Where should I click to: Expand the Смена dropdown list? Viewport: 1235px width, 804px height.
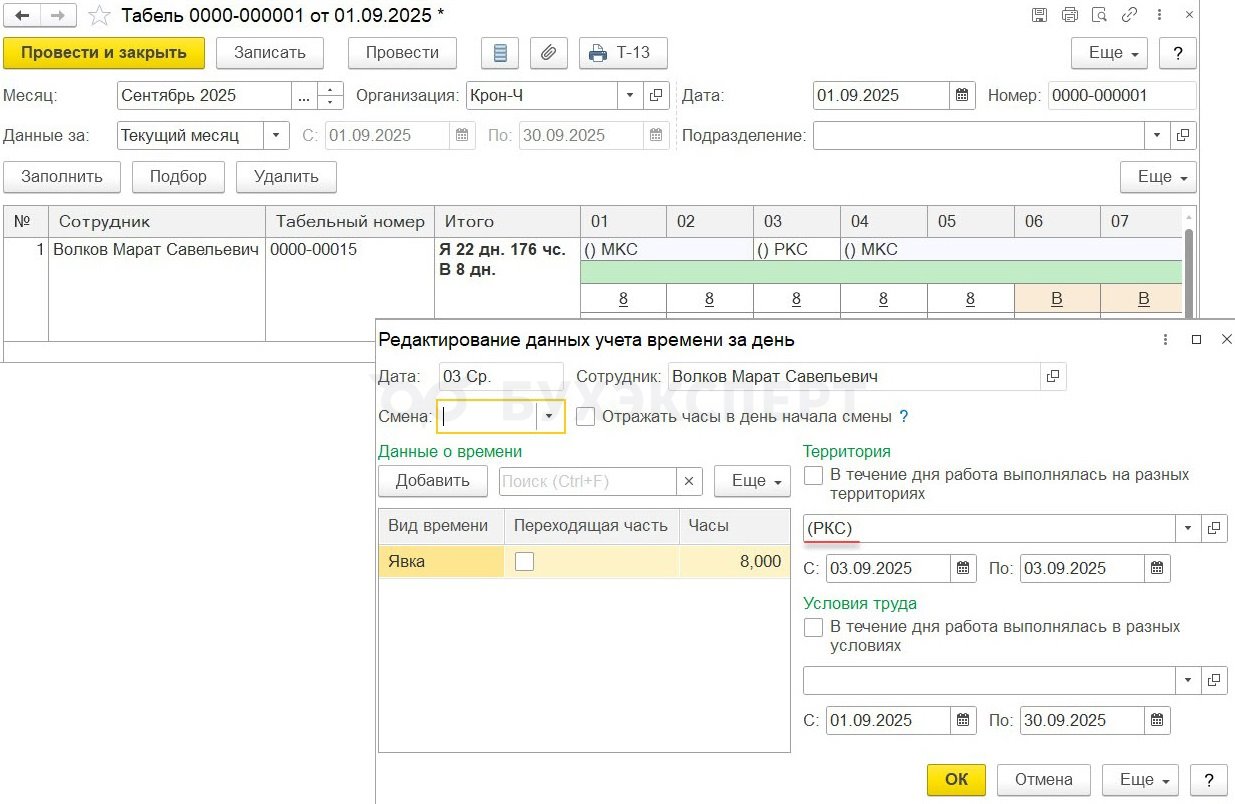(549, 417)
